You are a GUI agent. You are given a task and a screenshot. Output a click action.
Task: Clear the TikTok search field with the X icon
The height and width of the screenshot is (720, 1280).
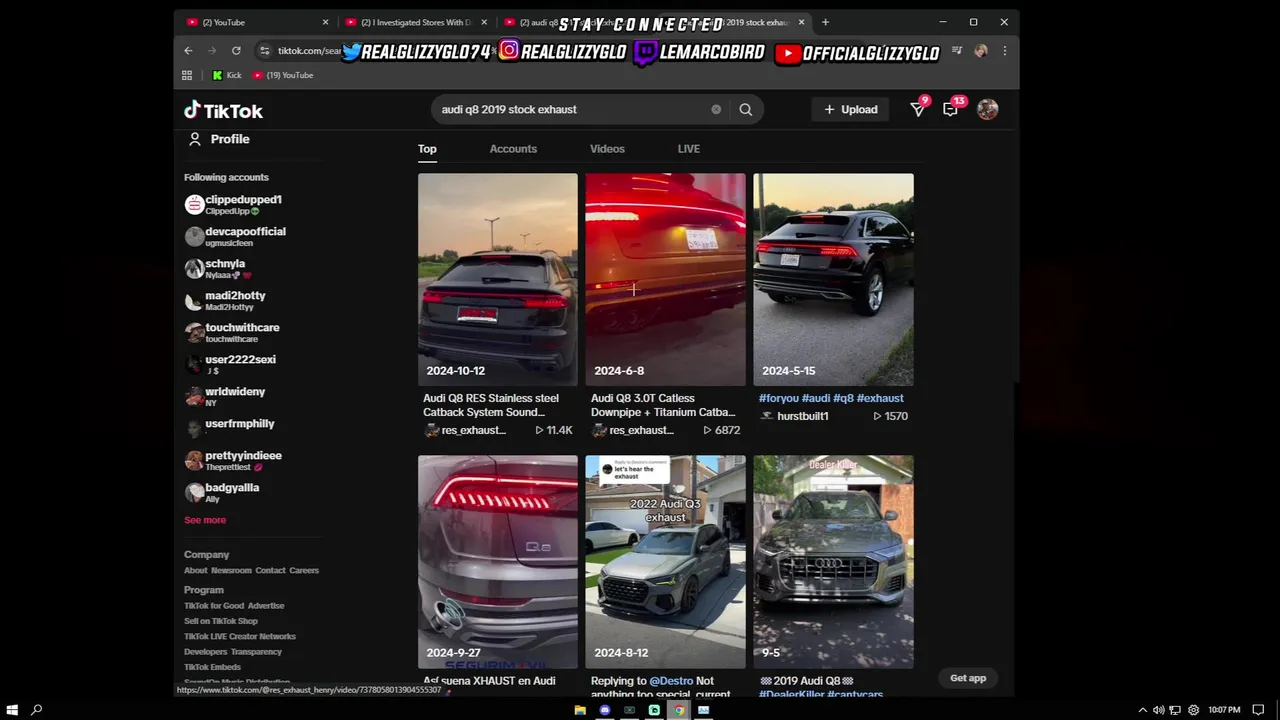click(716, 110)
